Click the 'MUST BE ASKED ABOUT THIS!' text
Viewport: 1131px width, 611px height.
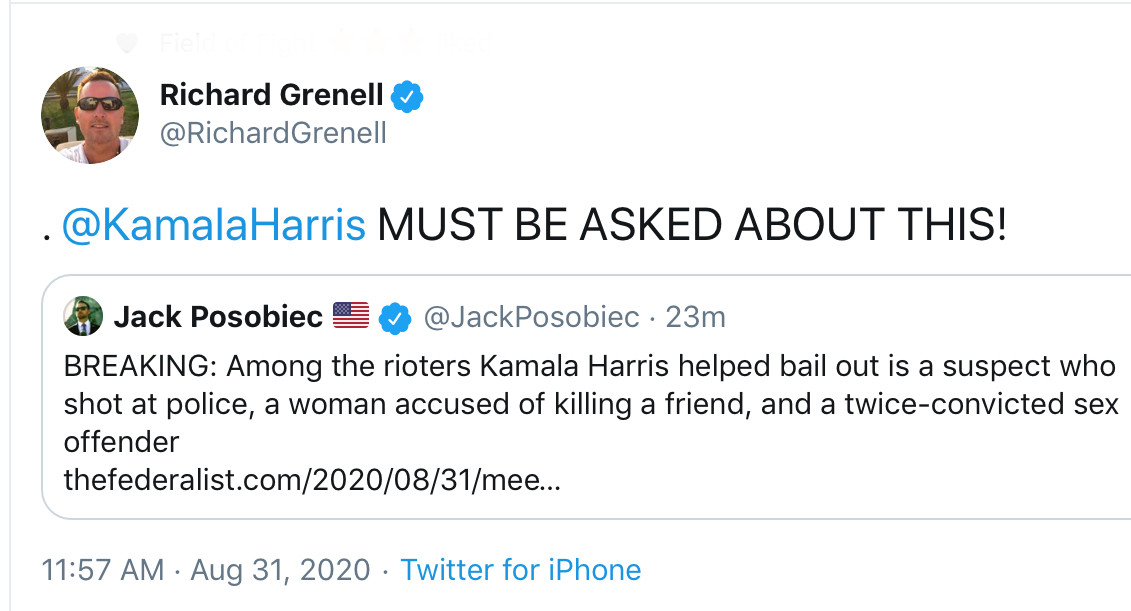(691, 226)
